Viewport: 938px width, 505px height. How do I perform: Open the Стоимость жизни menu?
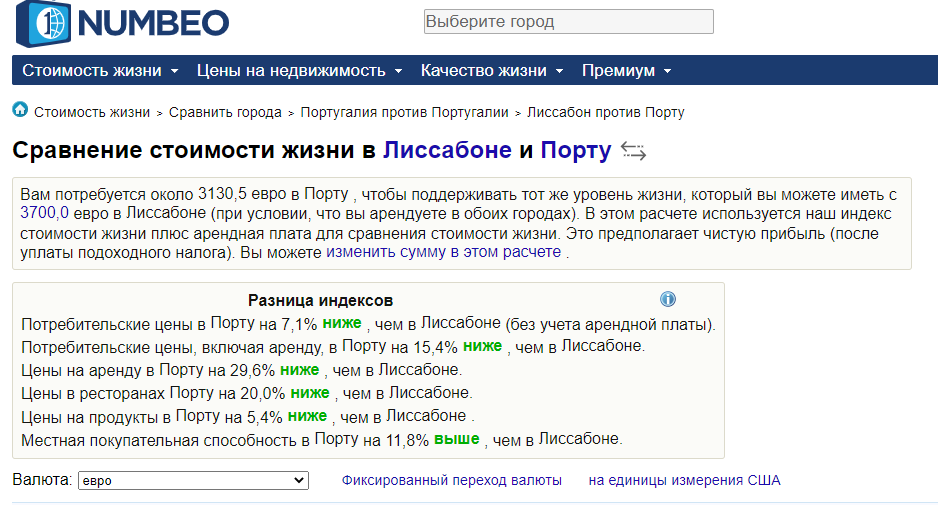(100, 71)
